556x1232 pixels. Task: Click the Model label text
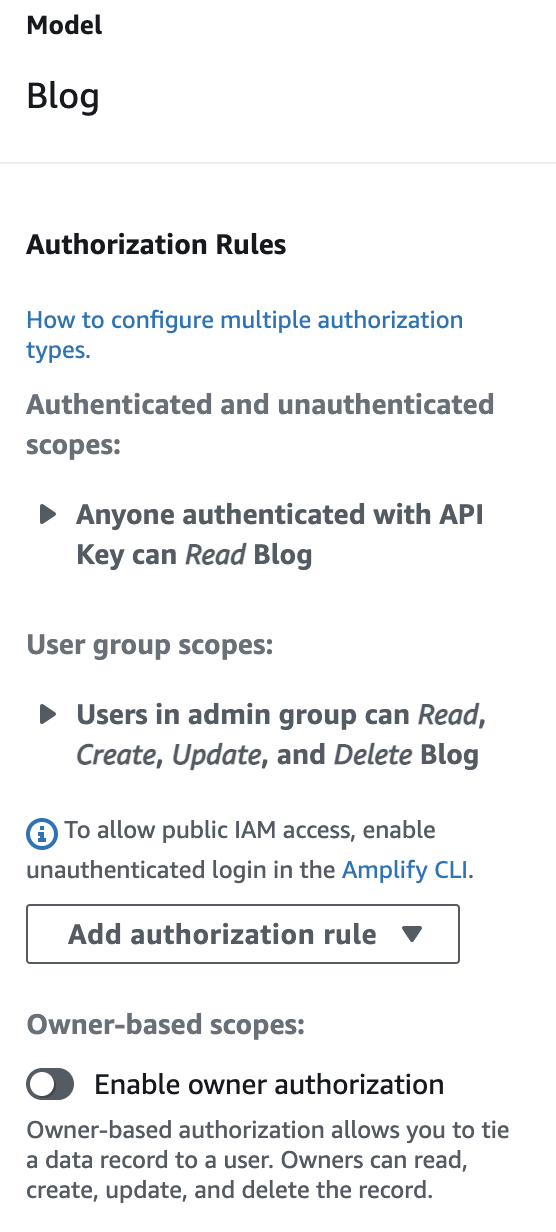(x=64, y=26)
